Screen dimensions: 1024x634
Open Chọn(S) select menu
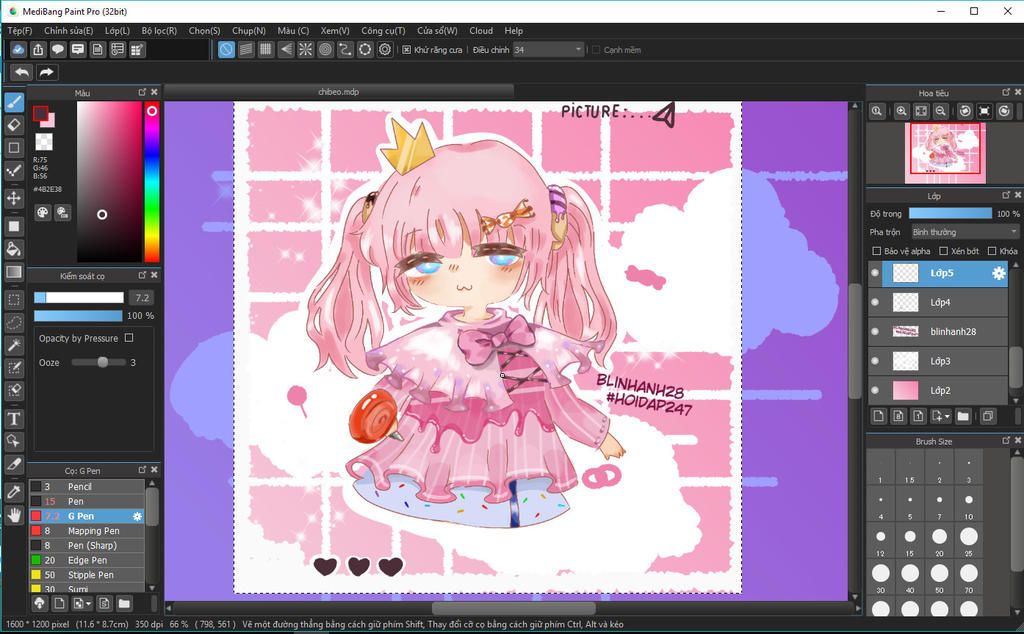[204, 31]
